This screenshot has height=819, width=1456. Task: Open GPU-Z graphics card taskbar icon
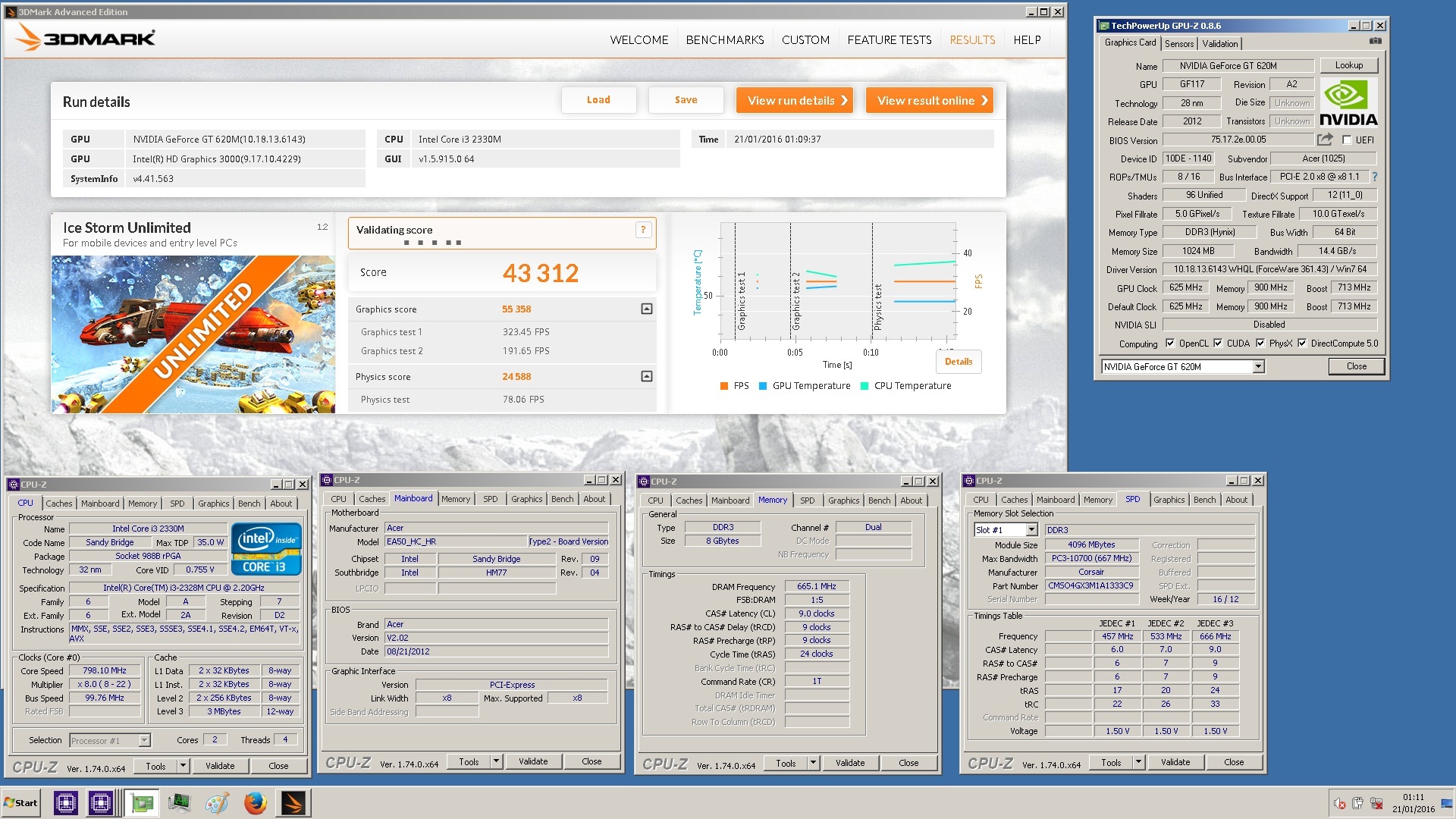(x=141, y=802)
